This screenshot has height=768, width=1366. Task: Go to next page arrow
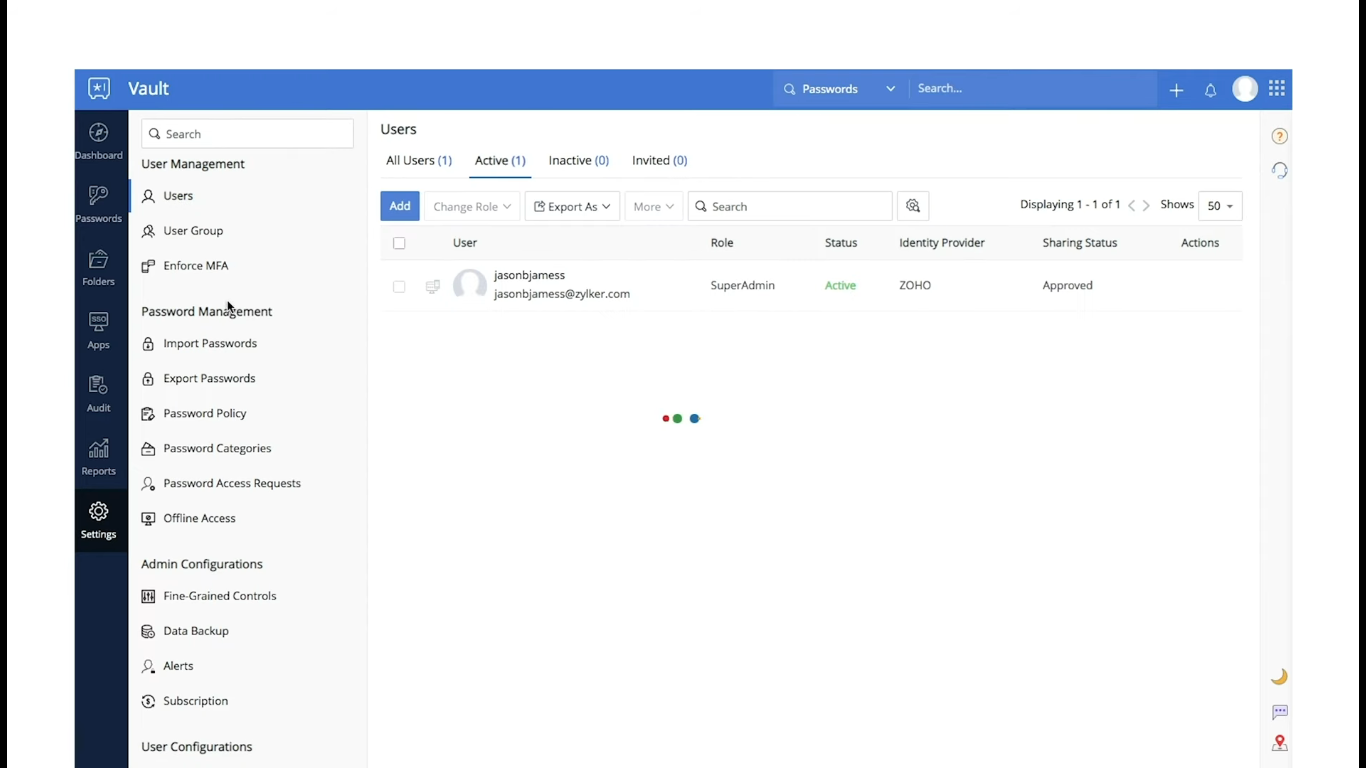pos(1146,205)
